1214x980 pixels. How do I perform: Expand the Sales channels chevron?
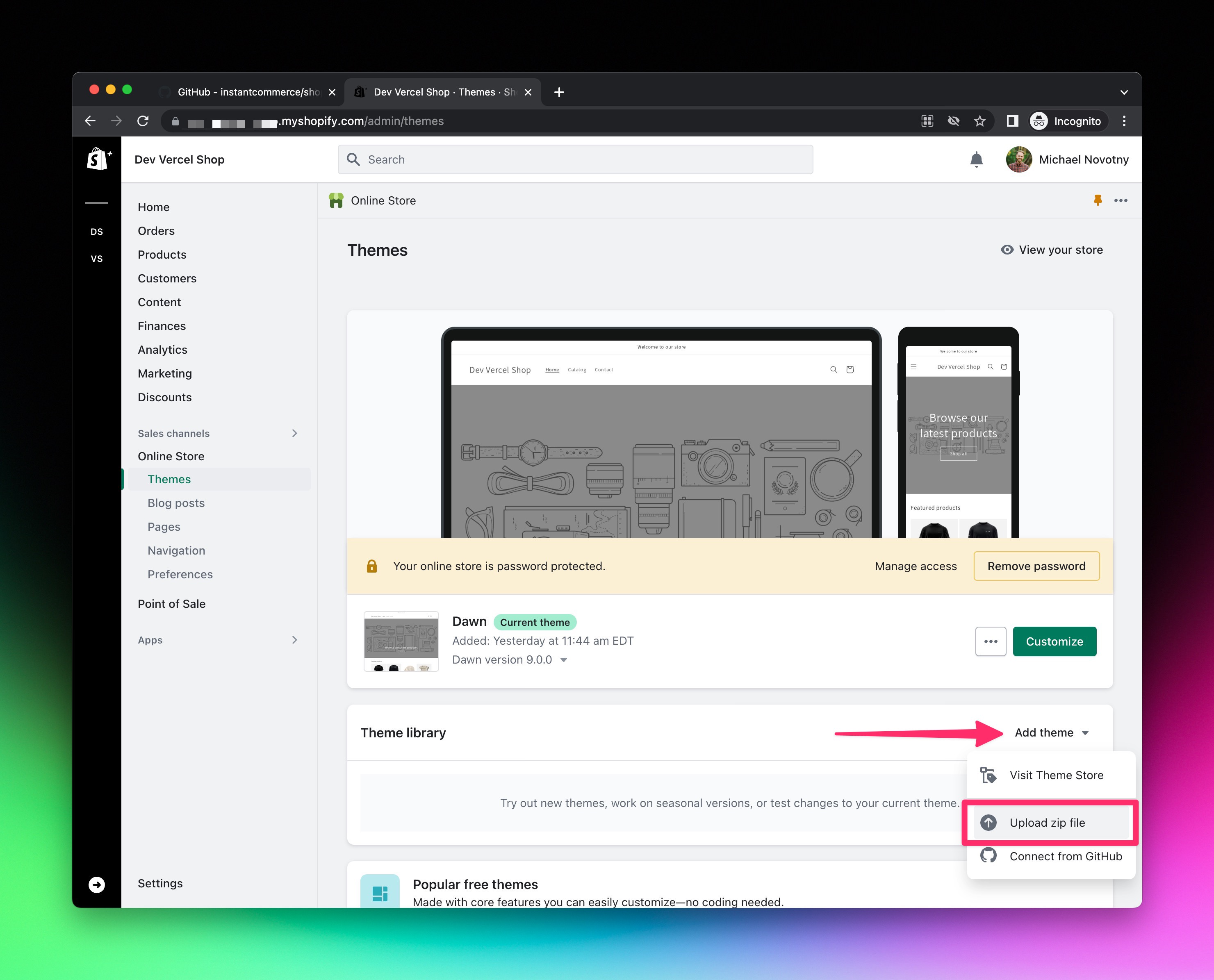click(x=295, y=433)
